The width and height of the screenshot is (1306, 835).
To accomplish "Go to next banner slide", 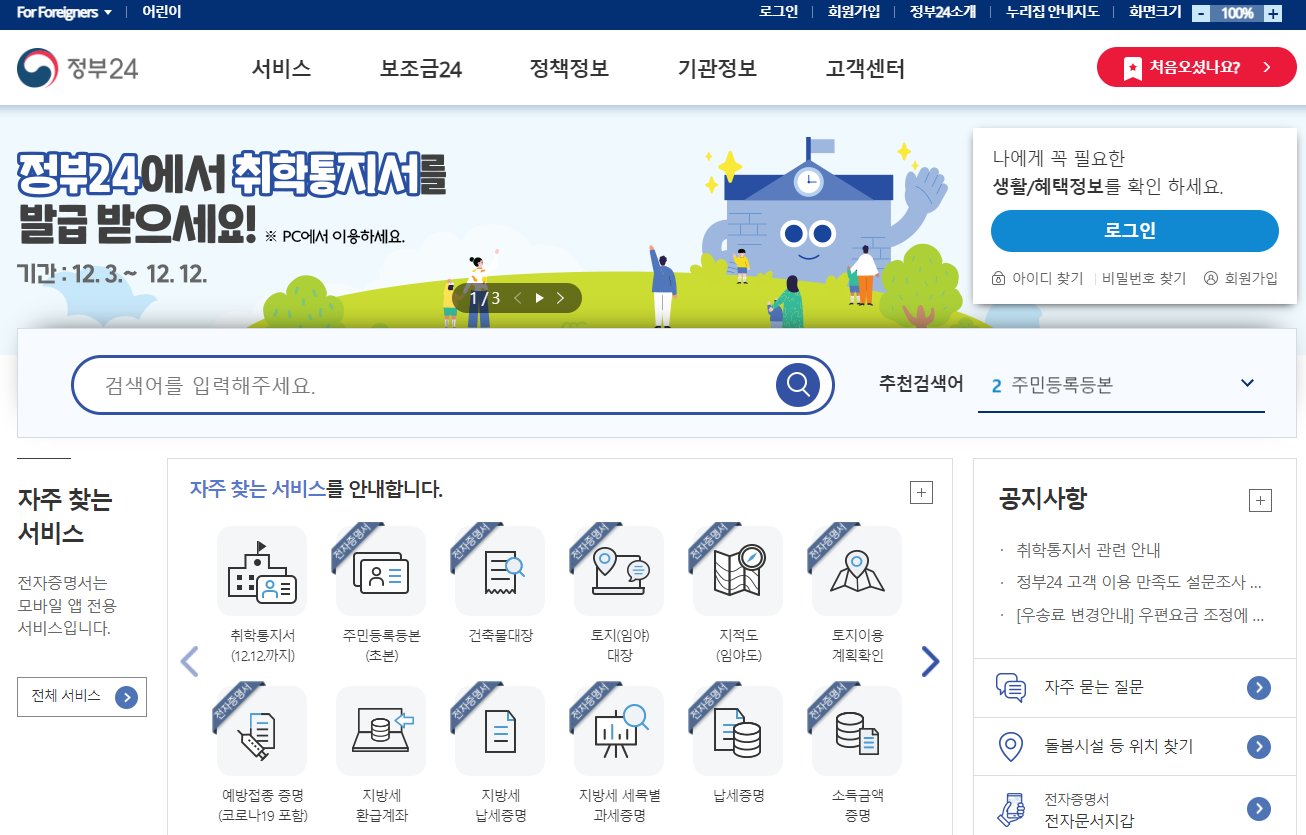I will 561,298.
